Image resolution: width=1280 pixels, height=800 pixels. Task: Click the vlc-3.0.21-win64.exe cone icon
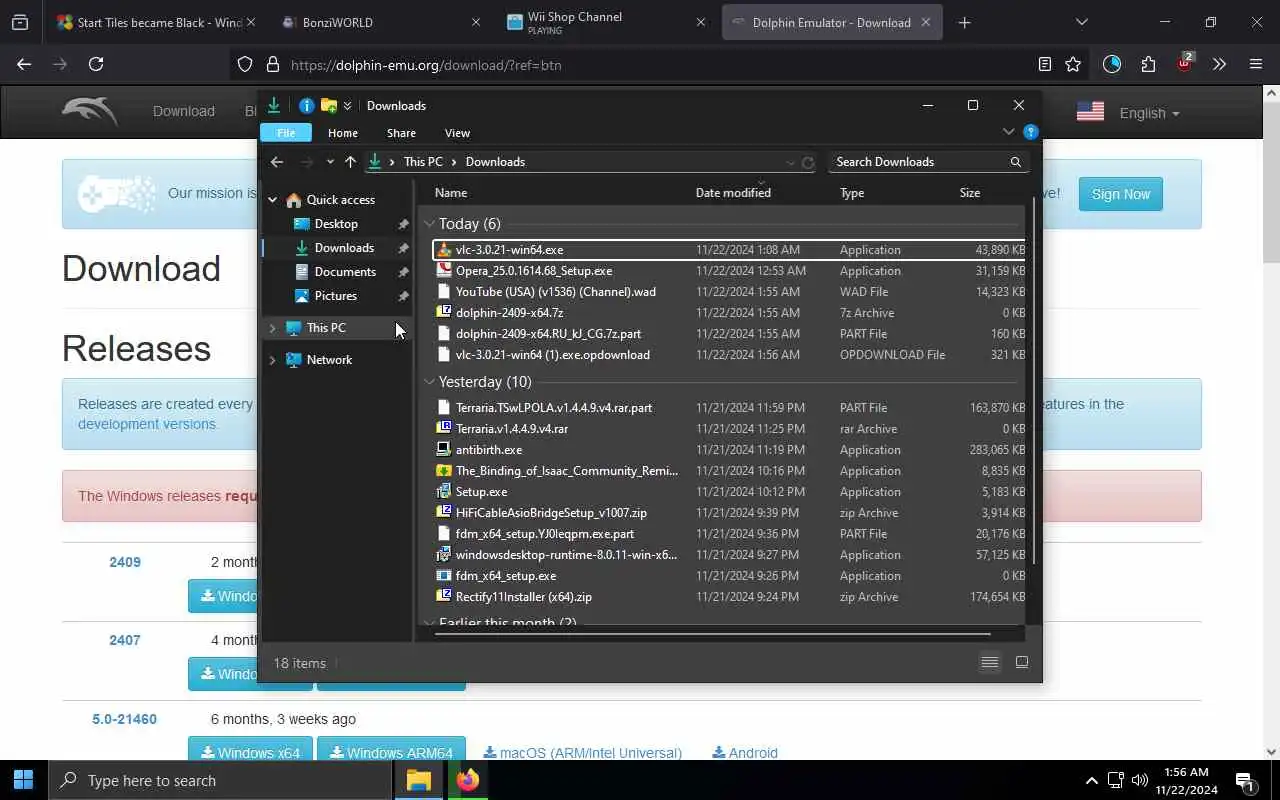pyautogui.click(x=445, y=250)
